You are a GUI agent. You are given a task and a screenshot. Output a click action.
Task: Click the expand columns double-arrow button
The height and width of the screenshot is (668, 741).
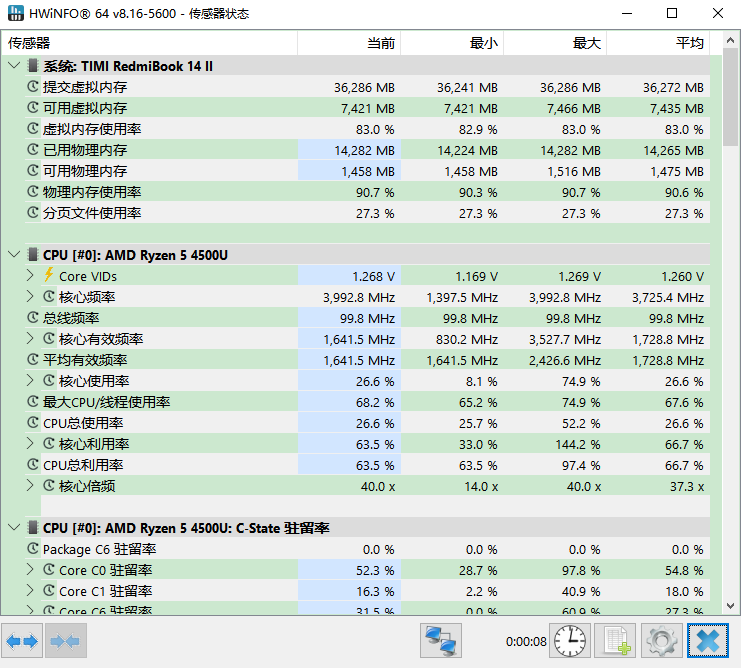22,641
